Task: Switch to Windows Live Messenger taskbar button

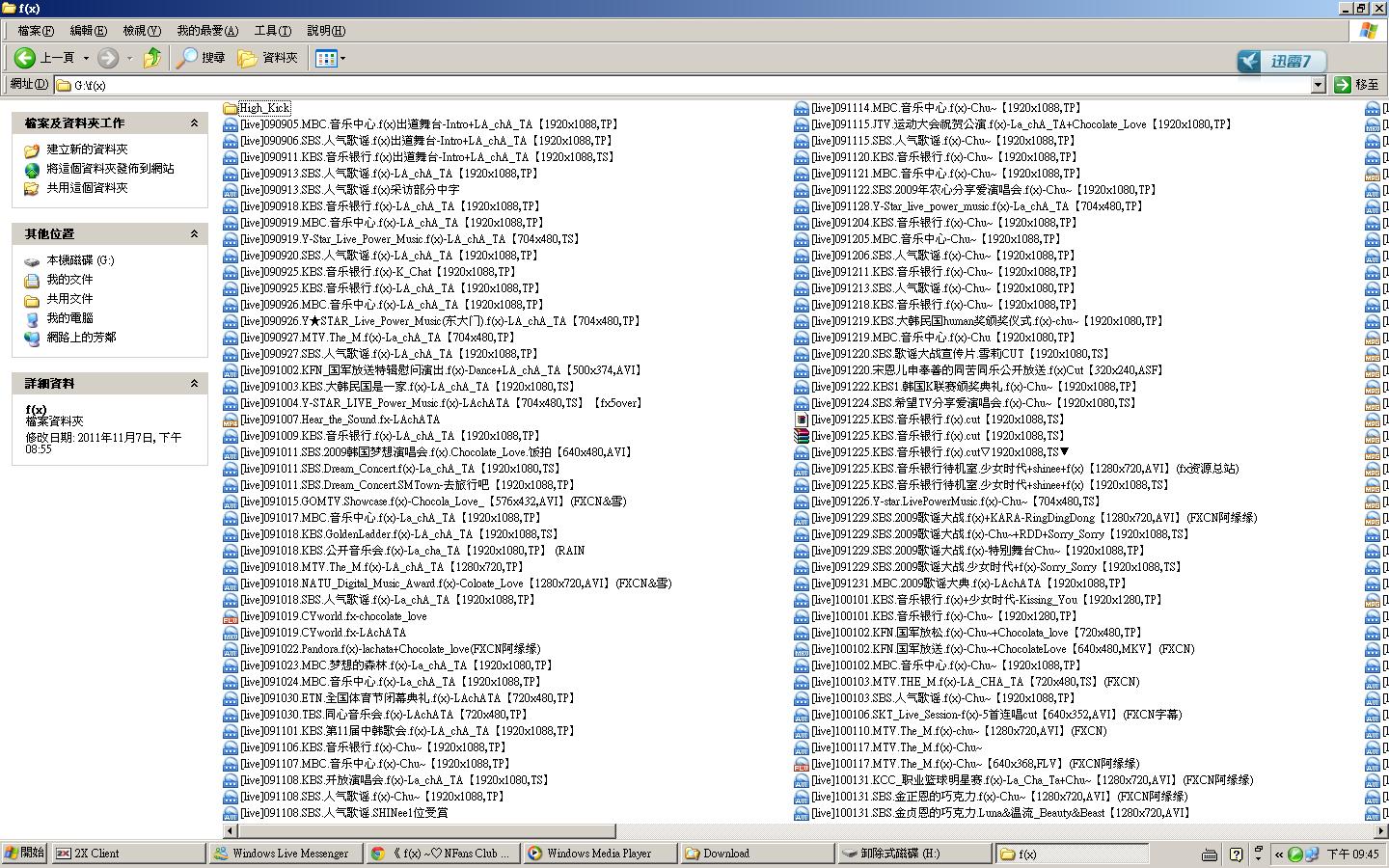Action: click(286, 854)
